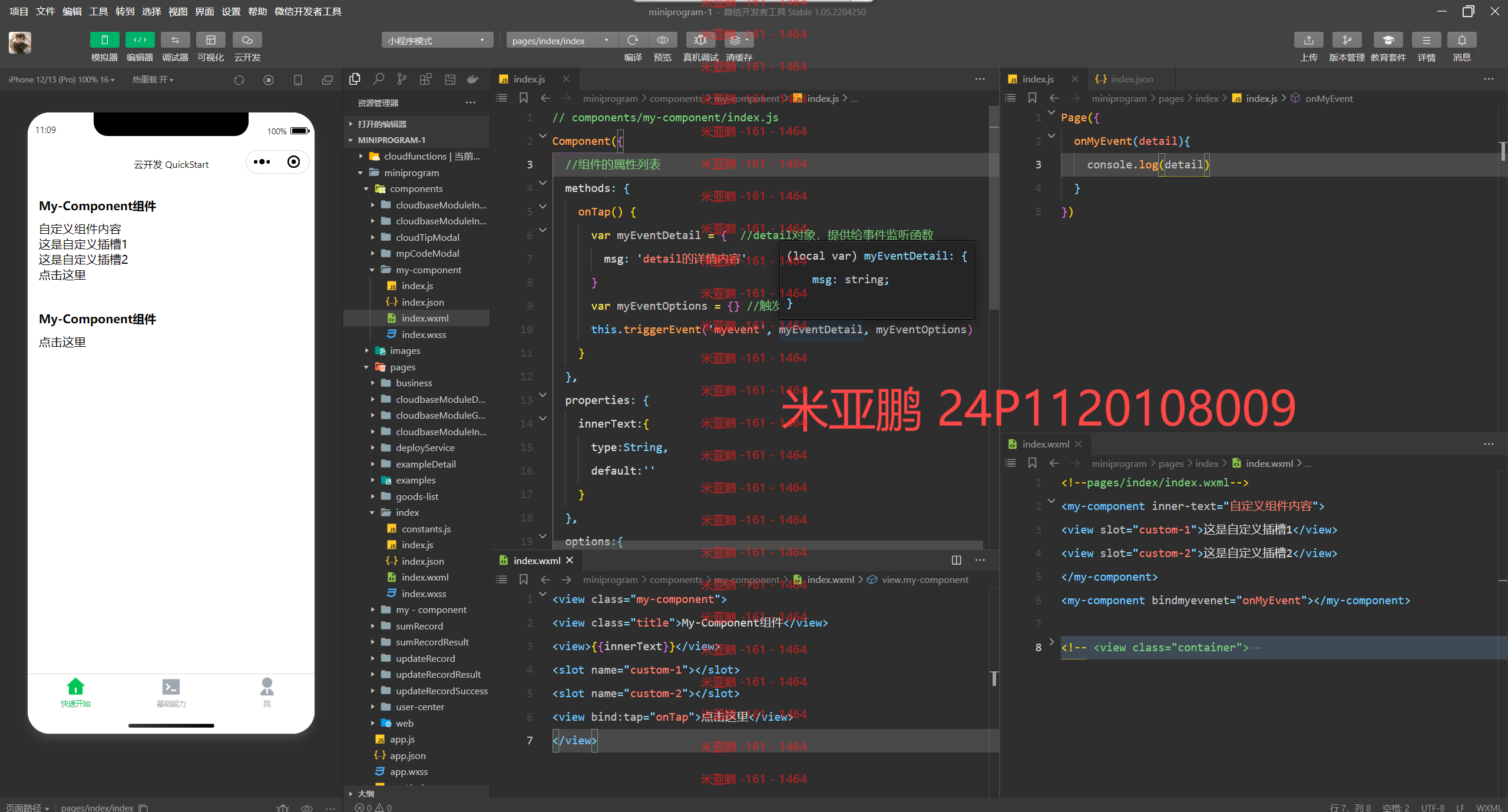This screenshot has height=812, width=1508.
Task: Tap 点击这里 in first My-Component
Action: [62, 275]
